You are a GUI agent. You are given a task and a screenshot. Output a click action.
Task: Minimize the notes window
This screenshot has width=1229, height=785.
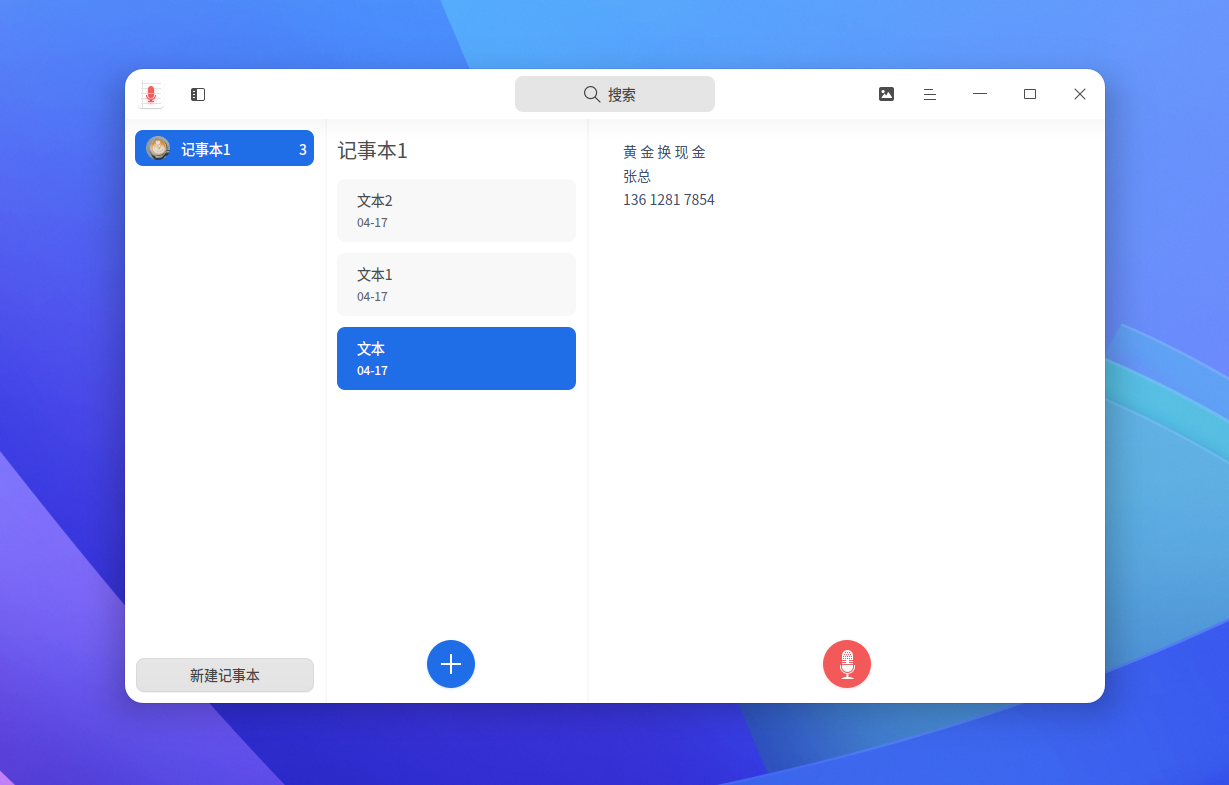[980, 94]
